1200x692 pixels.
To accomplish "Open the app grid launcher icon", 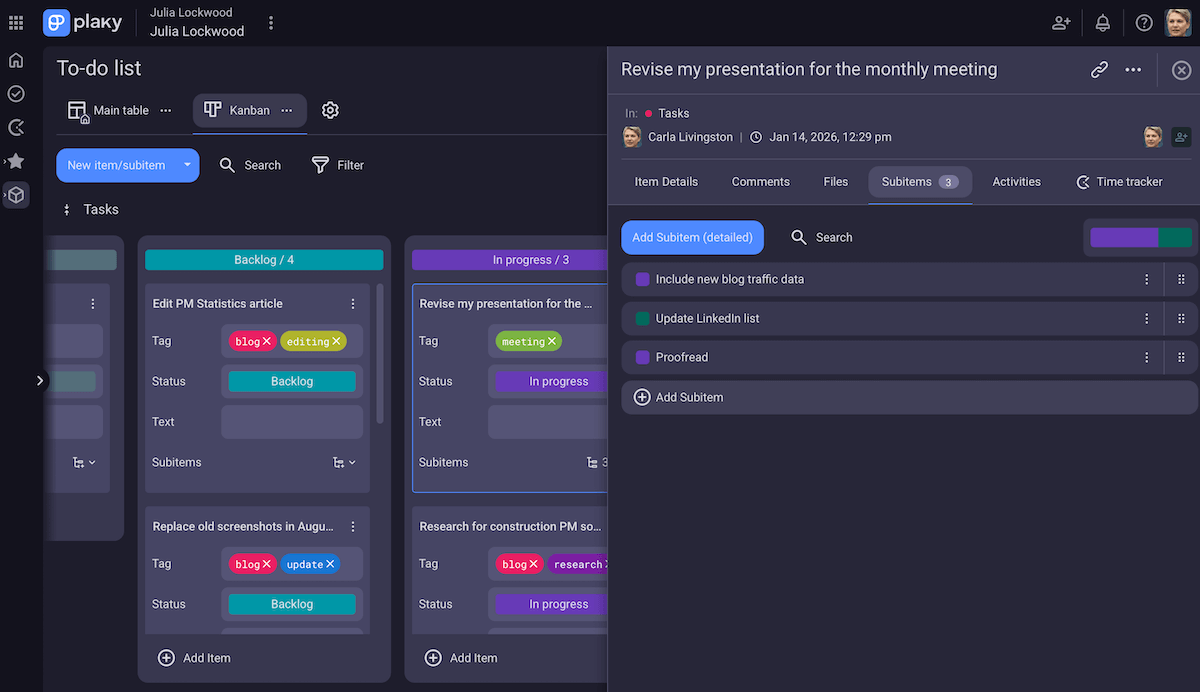I will point(16,22).
